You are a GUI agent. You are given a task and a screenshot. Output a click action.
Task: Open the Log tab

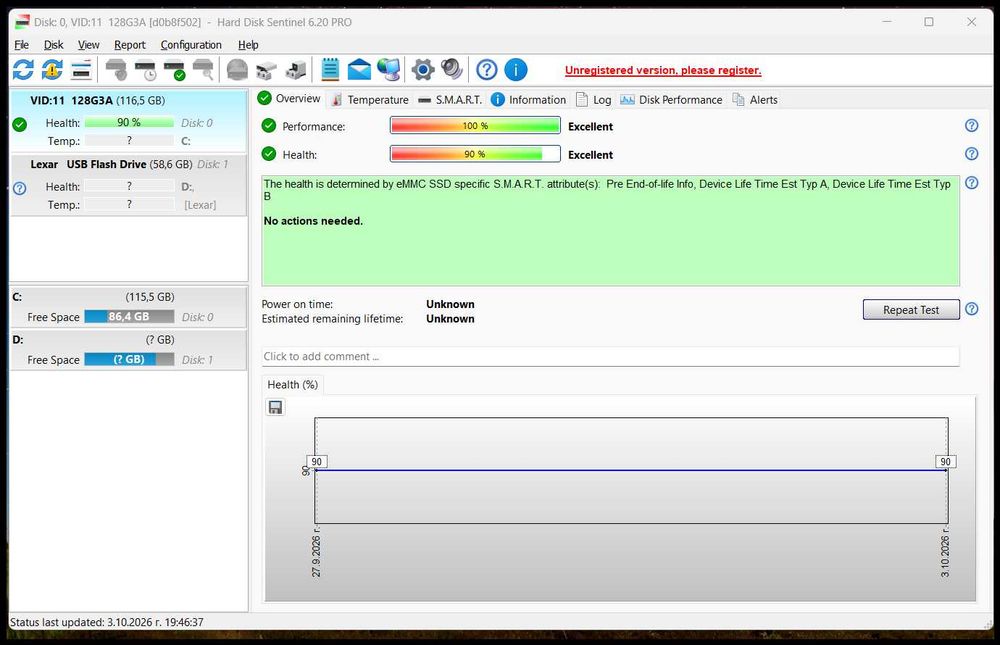point(594,100)
